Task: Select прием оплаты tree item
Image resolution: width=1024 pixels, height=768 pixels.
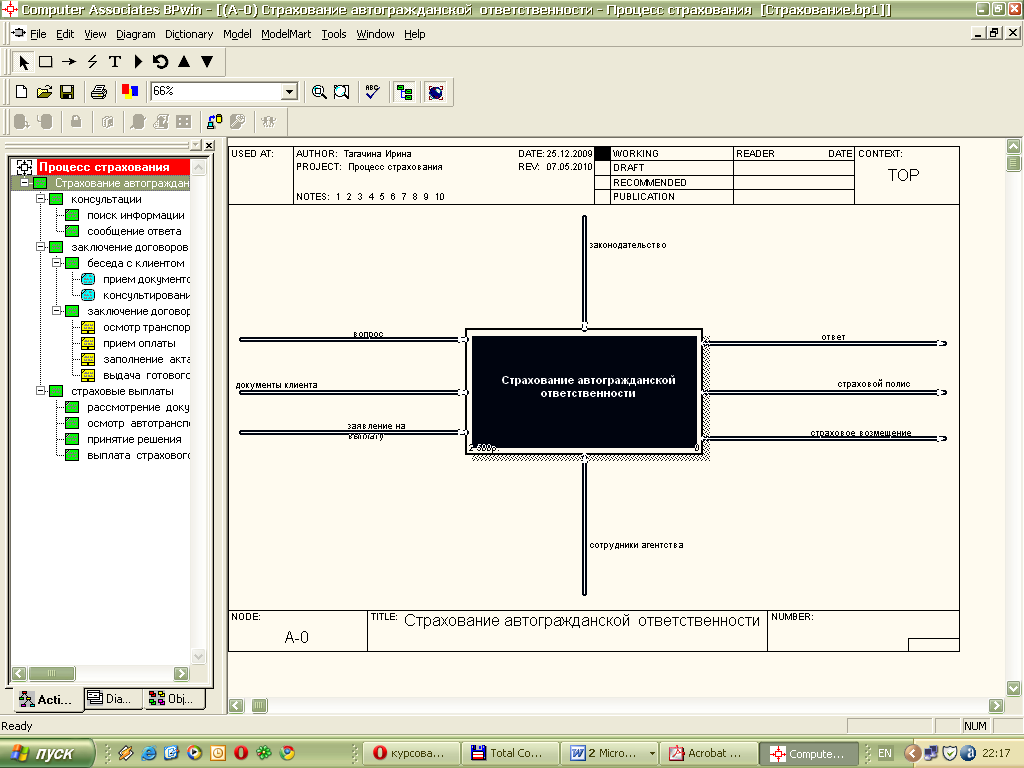Action: tap(139, 343)
